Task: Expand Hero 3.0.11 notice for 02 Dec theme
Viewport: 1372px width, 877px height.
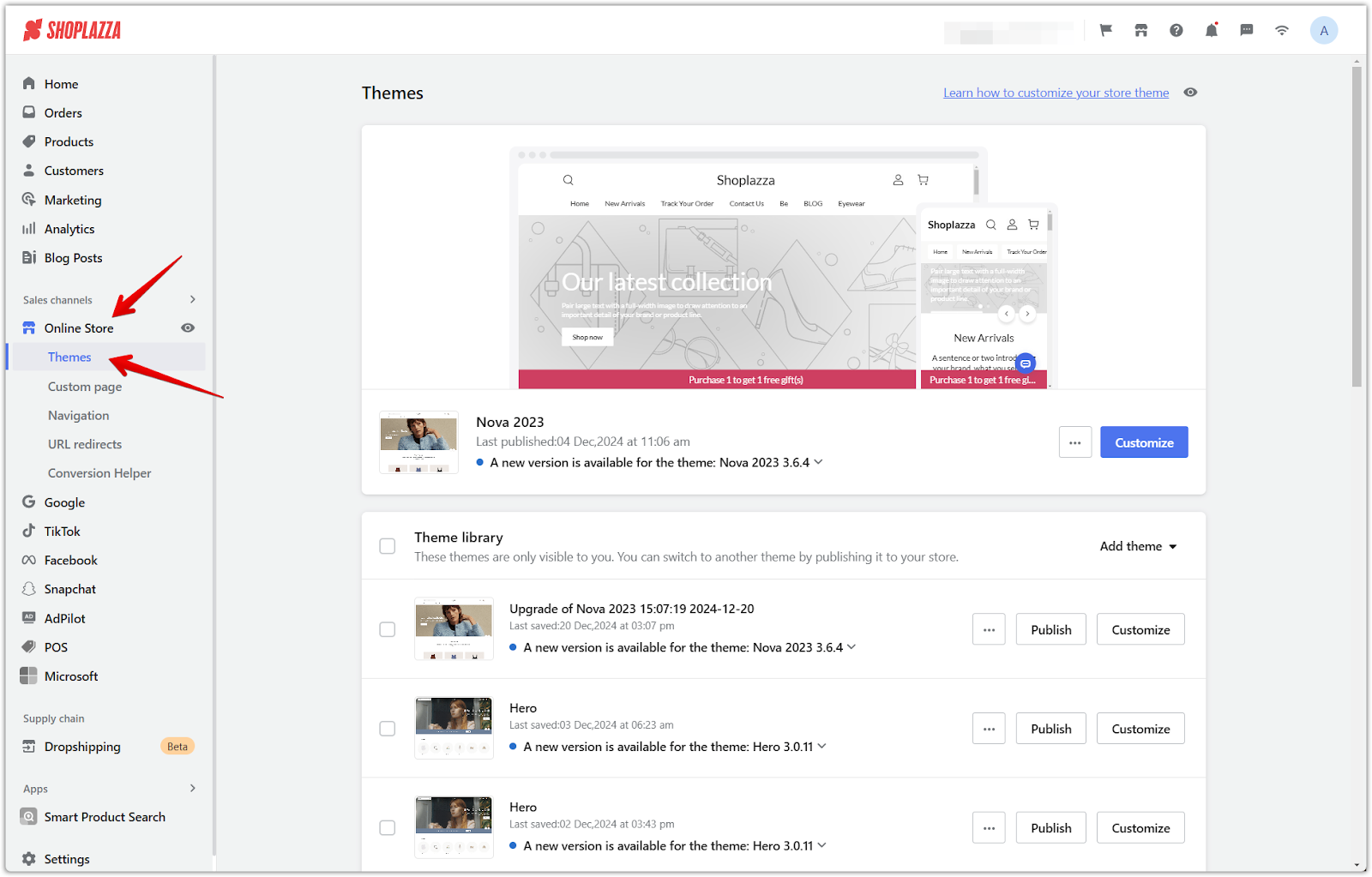Action: tap(821, 845)
